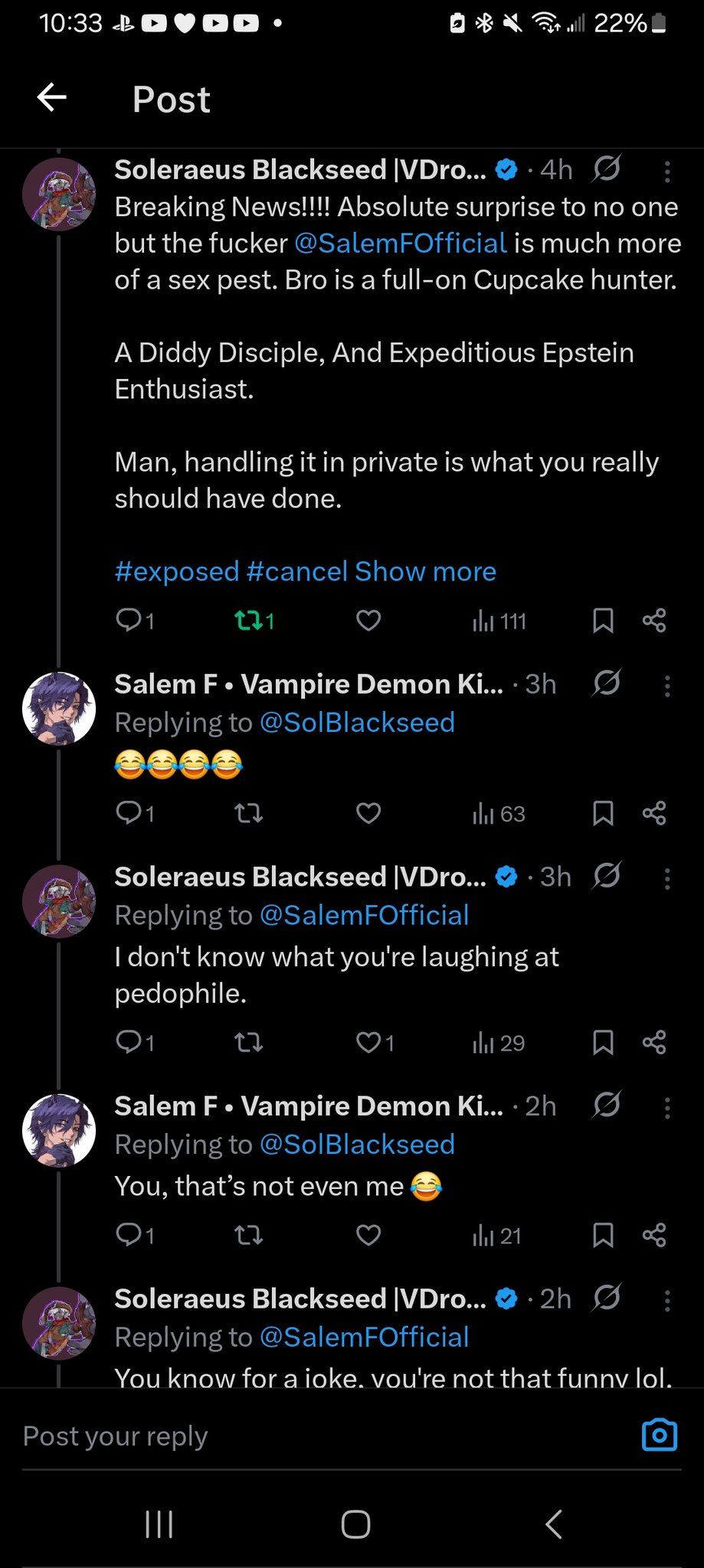Like the "laughing at pedophile" reply

[x=368, y=1043]
